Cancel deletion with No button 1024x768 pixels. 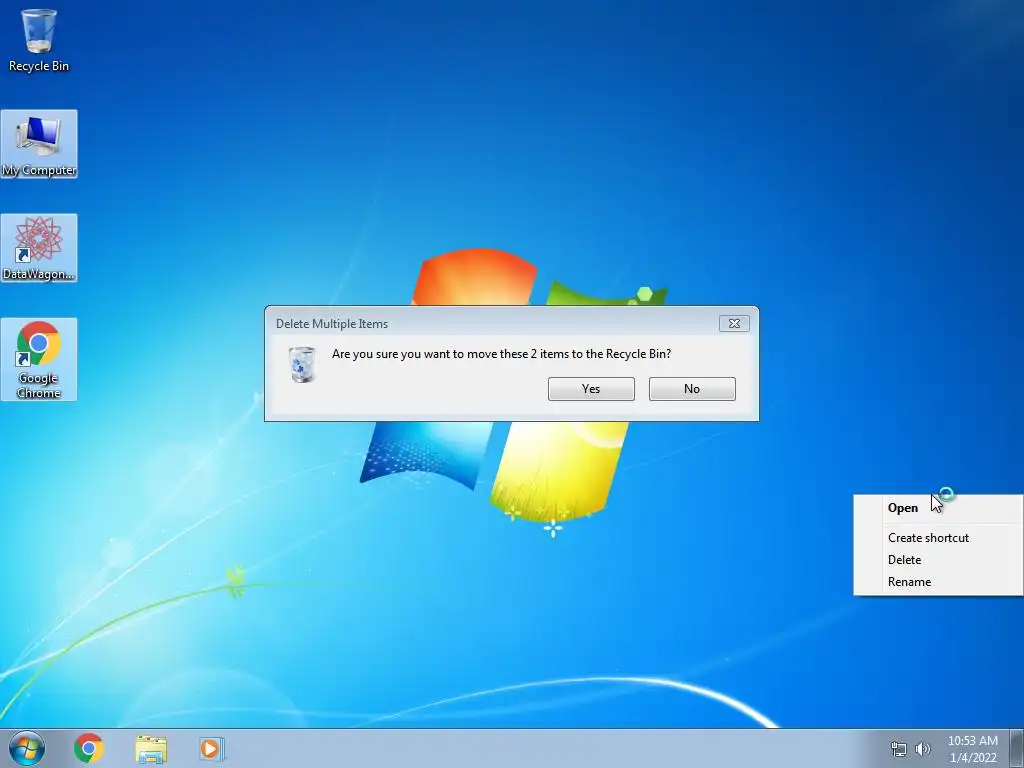coord(692,389)
